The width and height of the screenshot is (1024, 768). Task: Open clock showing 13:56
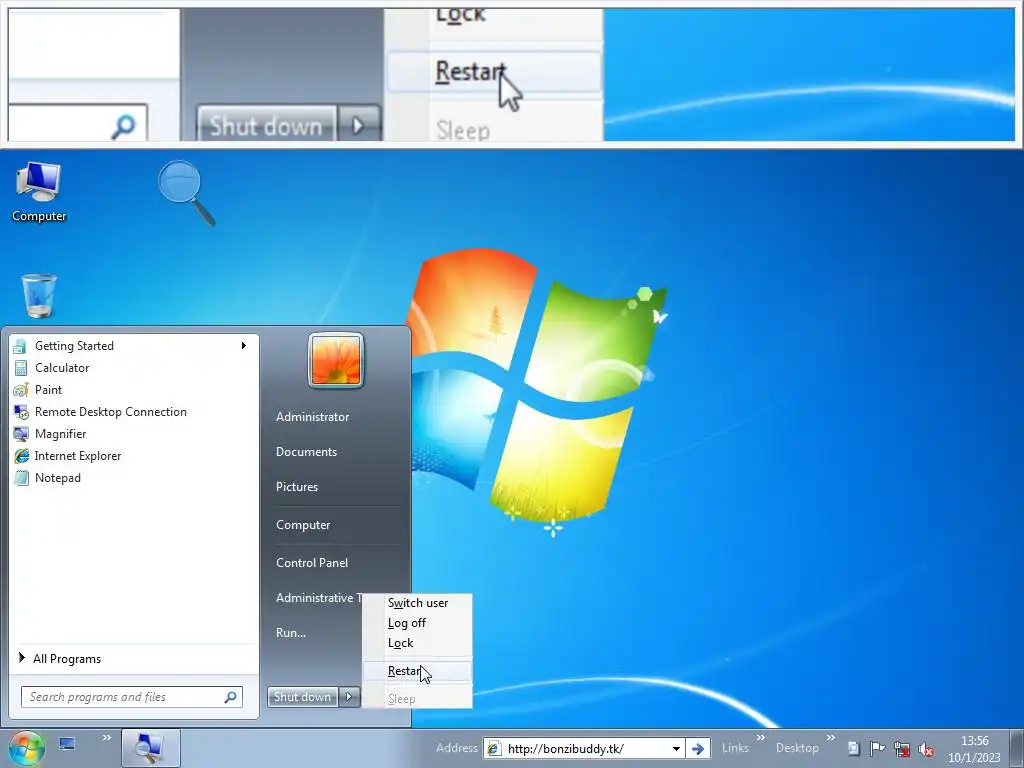pyautogui.click(x=974, y=749)
